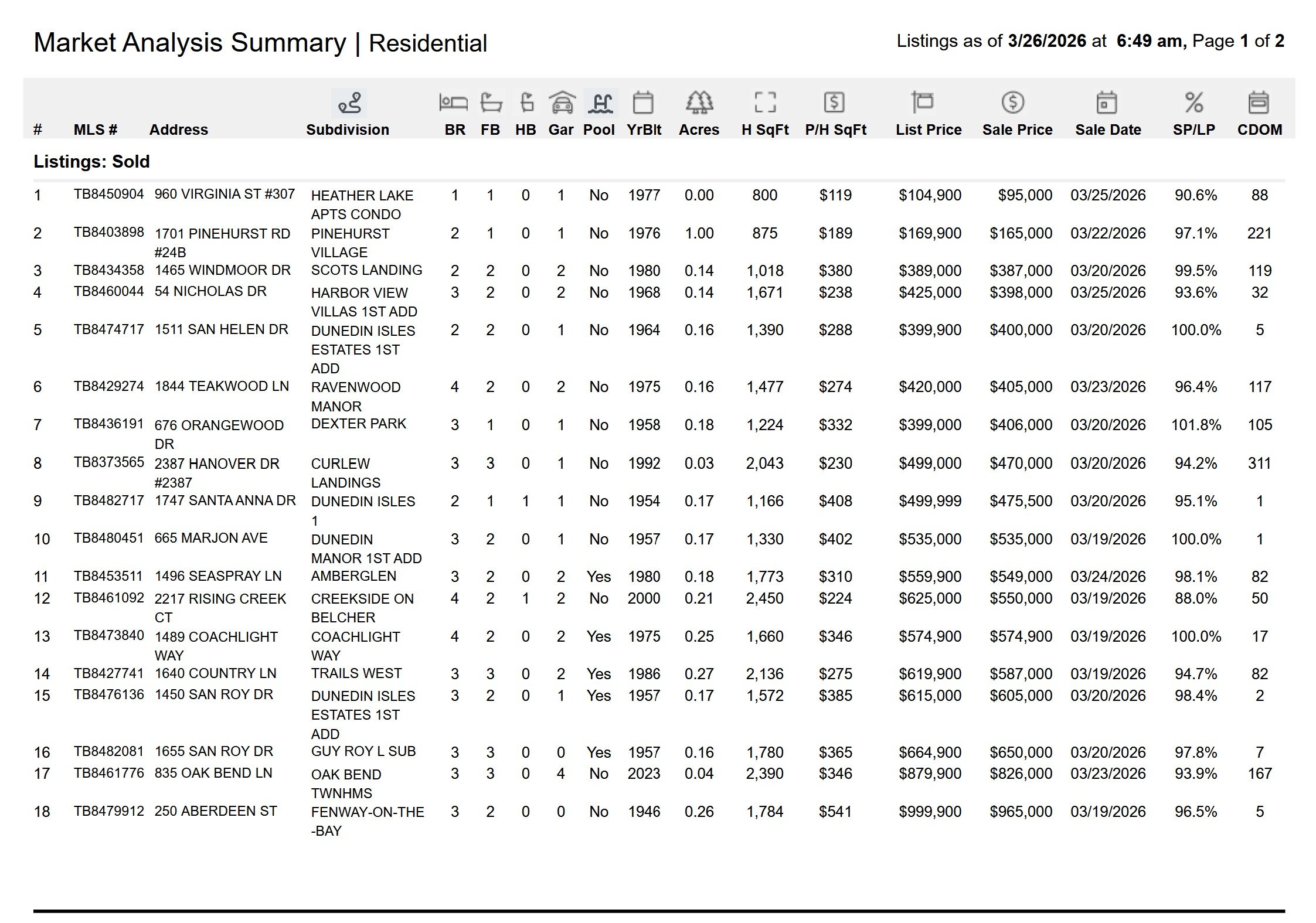Click the sale price dollar coin icon
This screenshot has height=923, width=1316.
[1012, 103]
